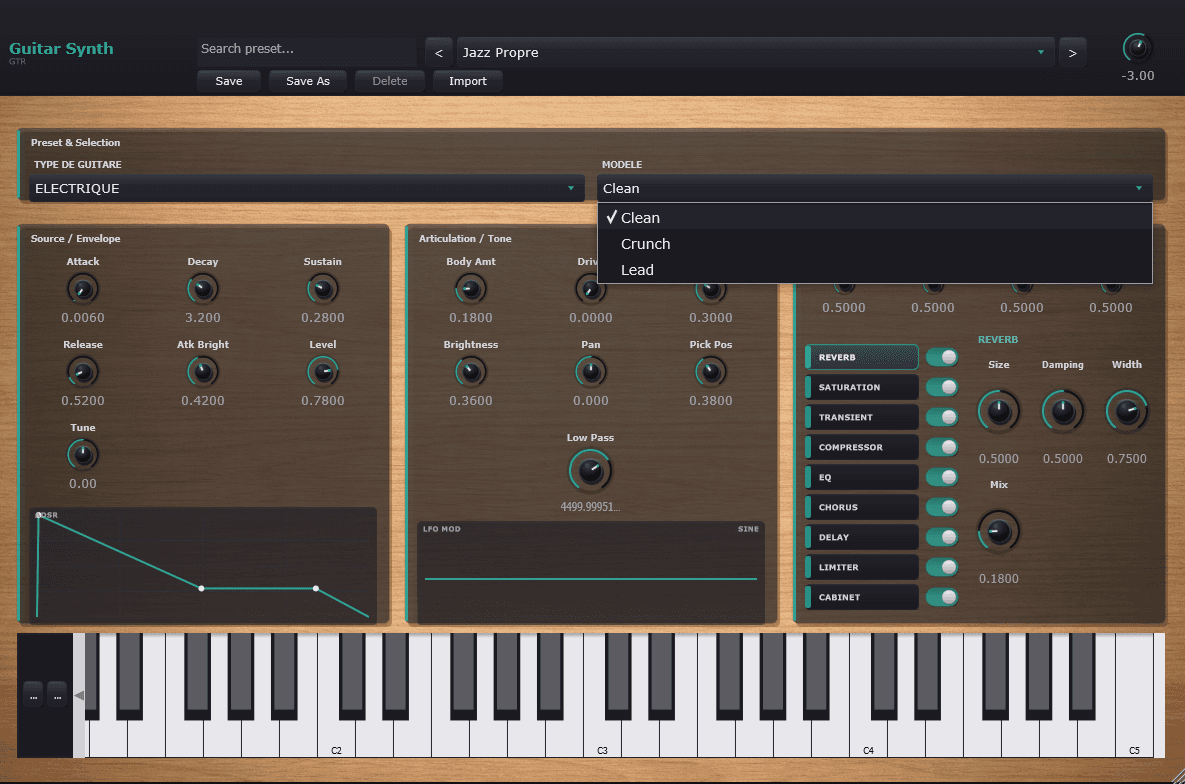Click the next preset arrow button
This screenshot has height=784, width=1185.
pos(1072,53)
